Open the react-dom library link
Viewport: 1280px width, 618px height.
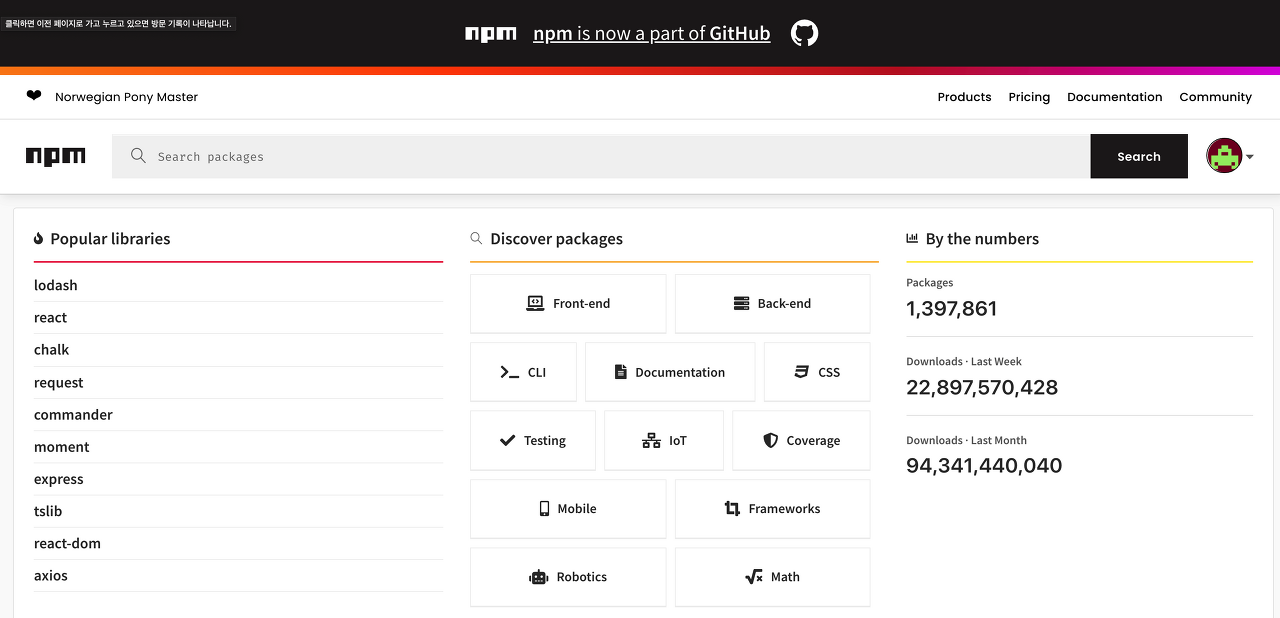click(67, 543)
